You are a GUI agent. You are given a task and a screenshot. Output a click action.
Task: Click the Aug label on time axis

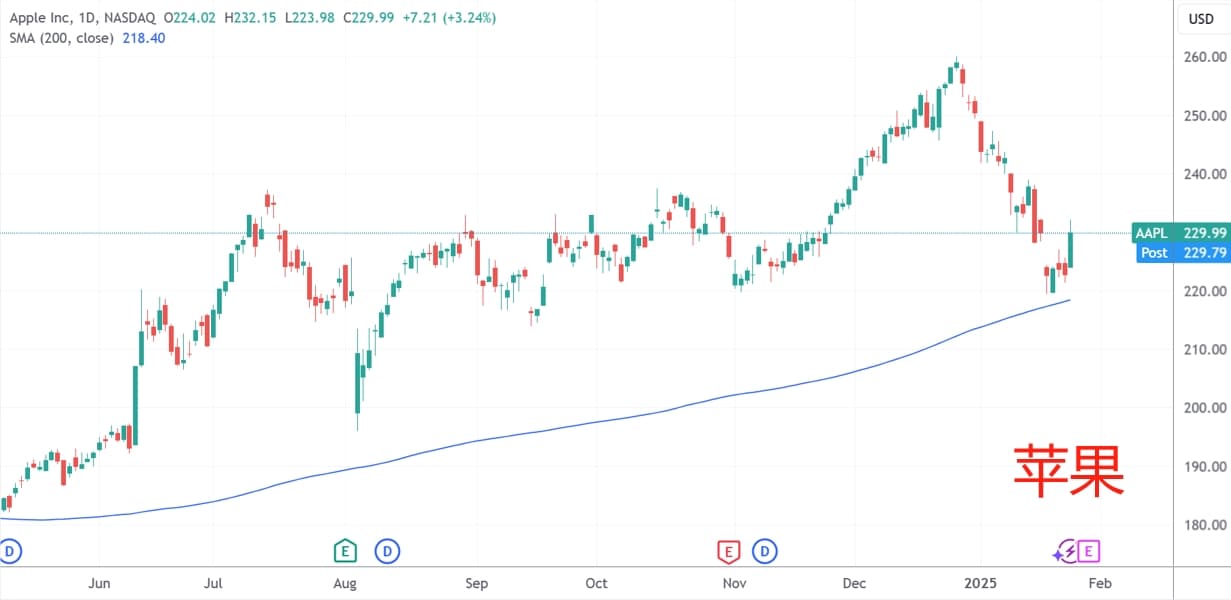(x=345, y=583)
